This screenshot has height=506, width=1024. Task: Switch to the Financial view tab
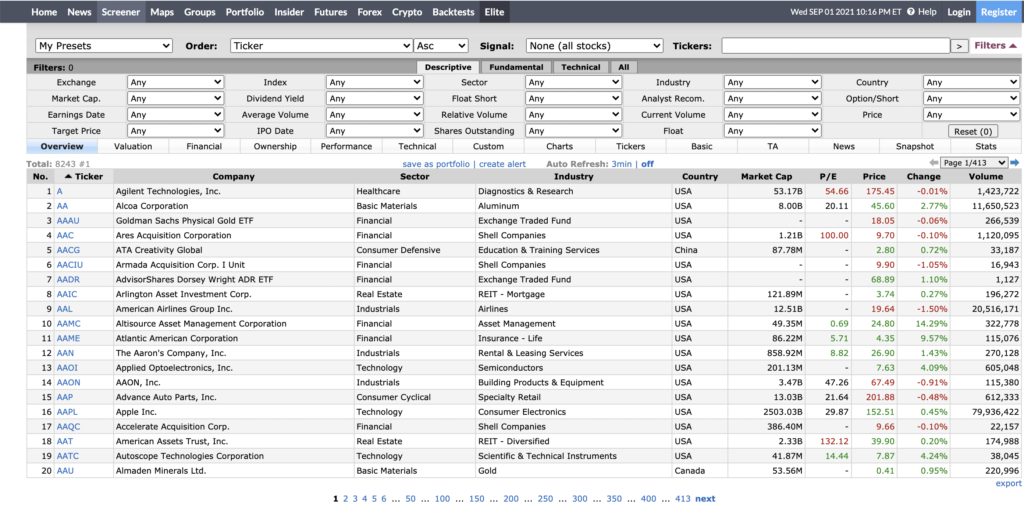(204, 146)
